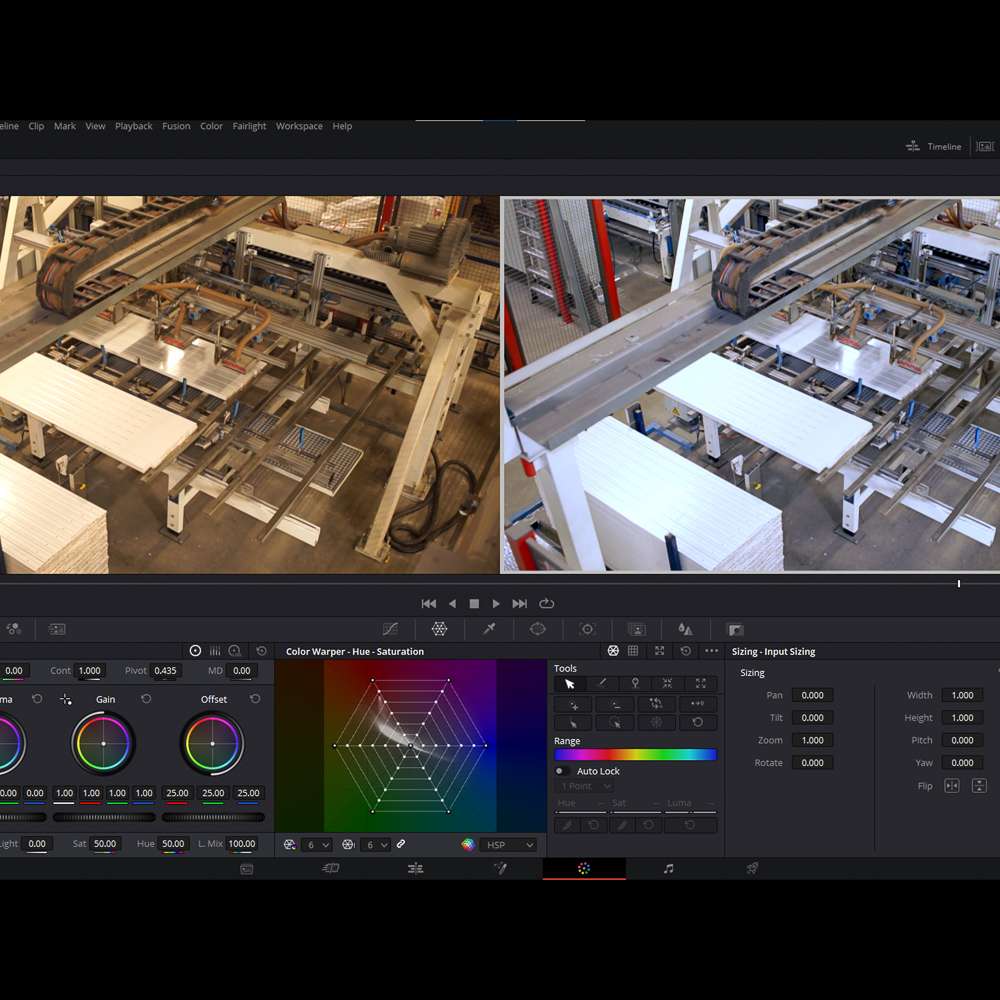Open the hue resolution 6 dropdown
Image resolution: width=1000 pixels, height=1000 pixels.
click(316, 844)
